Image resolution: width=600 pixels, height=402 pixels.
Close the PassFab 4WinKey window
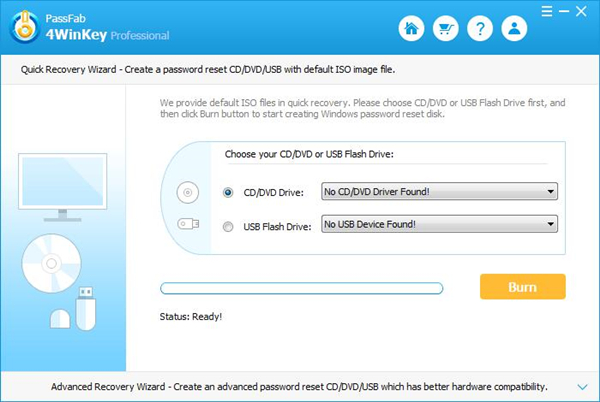585,11
